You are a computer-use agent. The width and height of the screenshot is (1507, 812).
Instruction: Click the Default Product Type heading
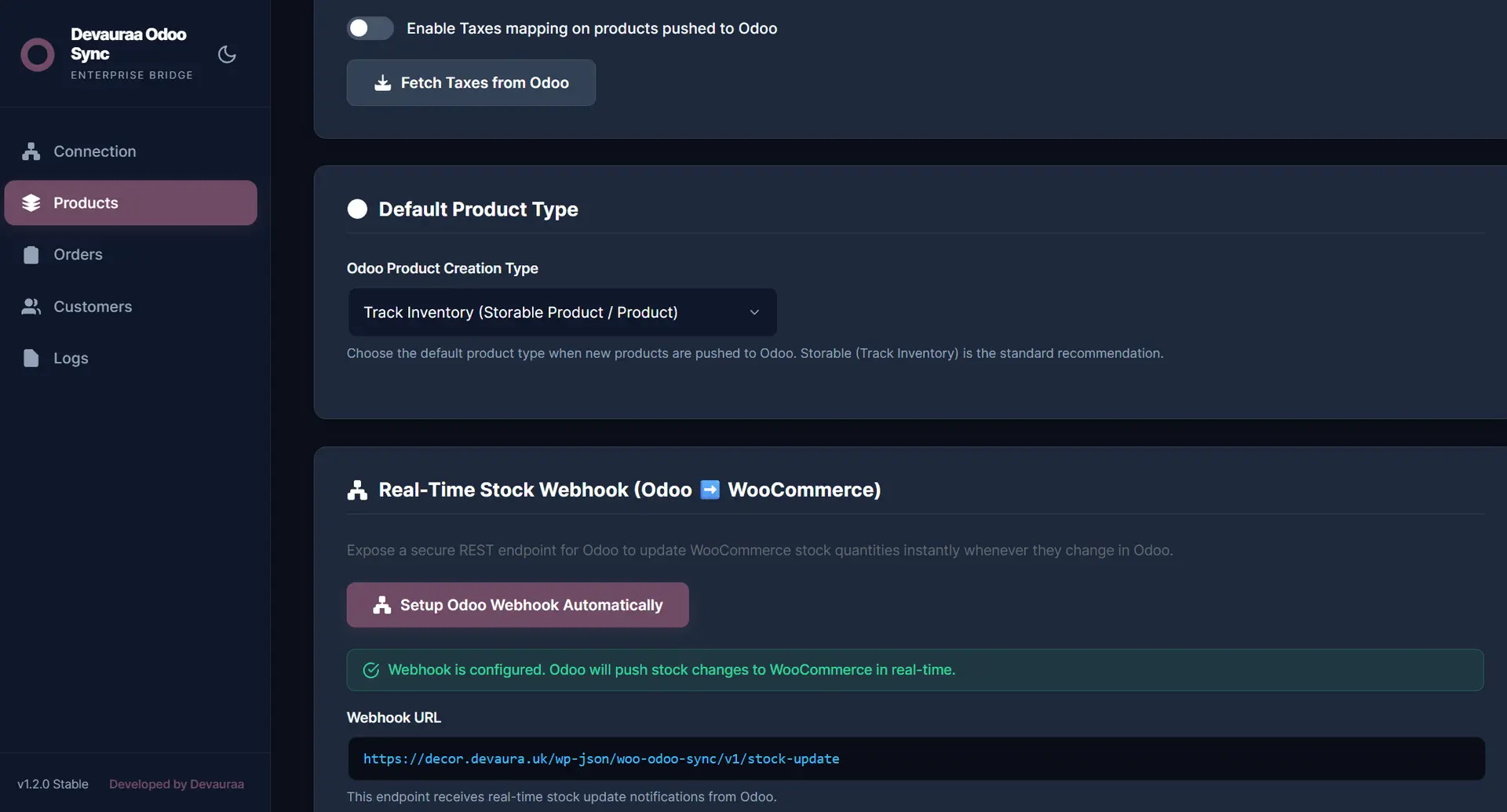click(478, 209)
